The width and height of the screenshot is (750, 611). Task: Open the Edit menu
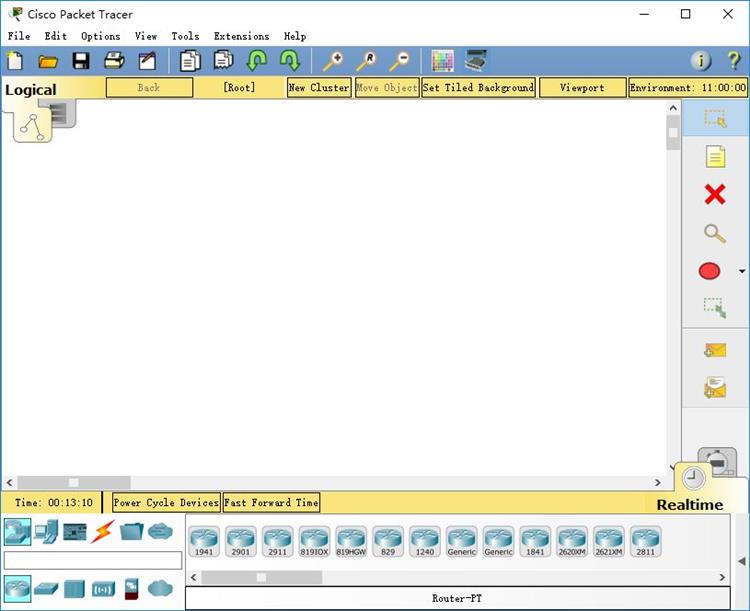click(56, 36)
